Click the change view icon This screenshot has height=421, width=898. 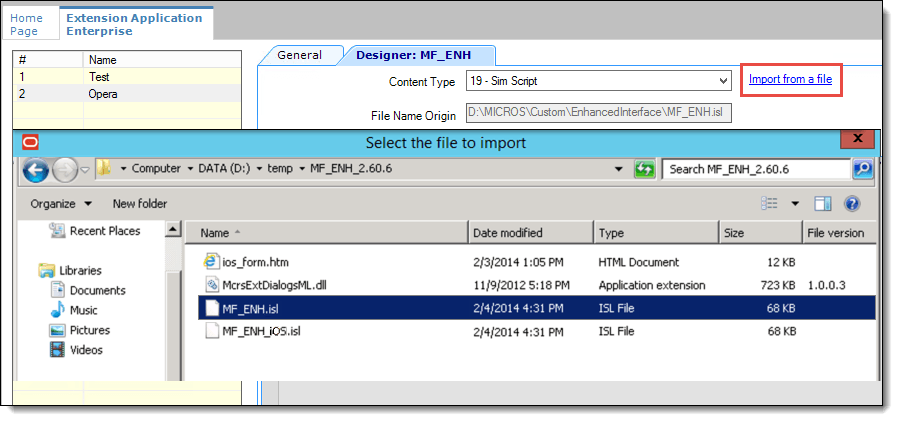(x=769, y=203)
